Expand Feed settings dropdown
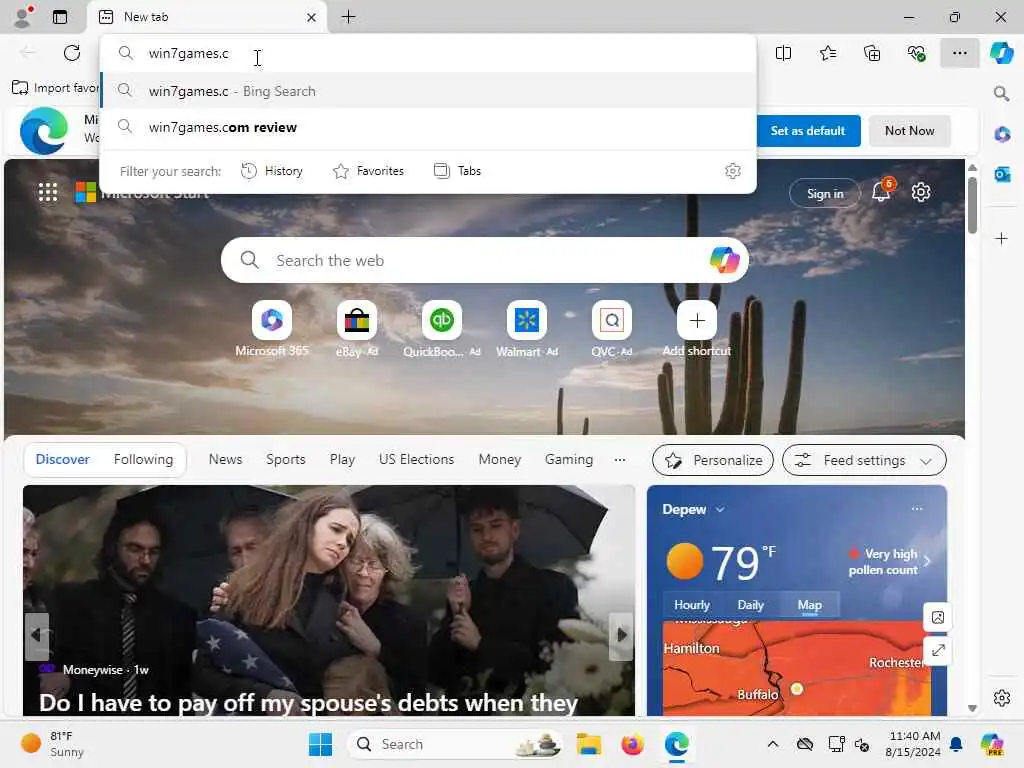Screen dimensions: 1024x768 click(x=864, y=460)
